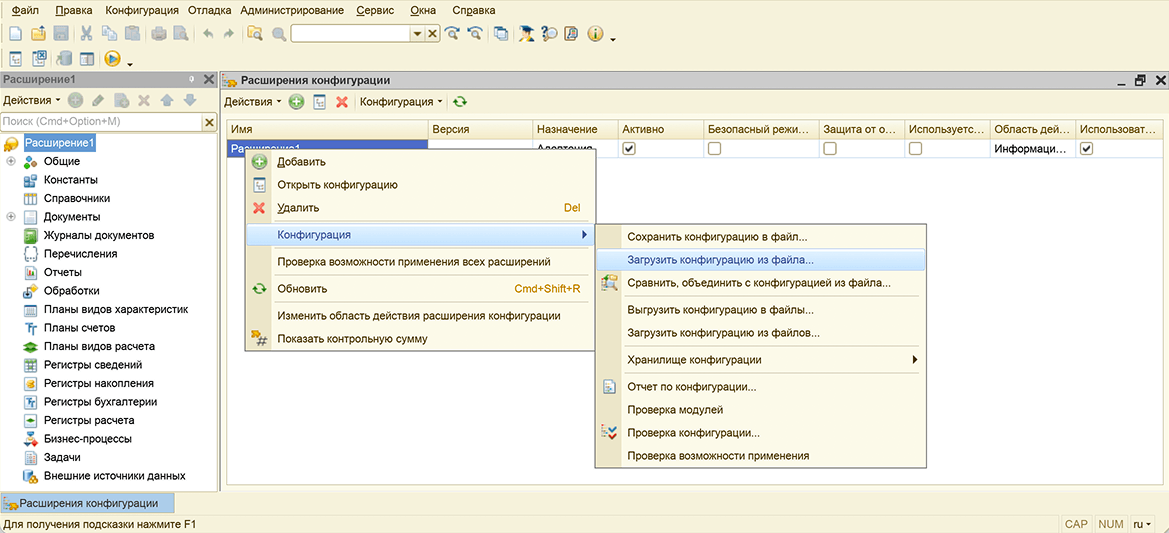Enable the Безопасный режим checkbox
Screen dimensions: 1169x533
pos(714,148)
